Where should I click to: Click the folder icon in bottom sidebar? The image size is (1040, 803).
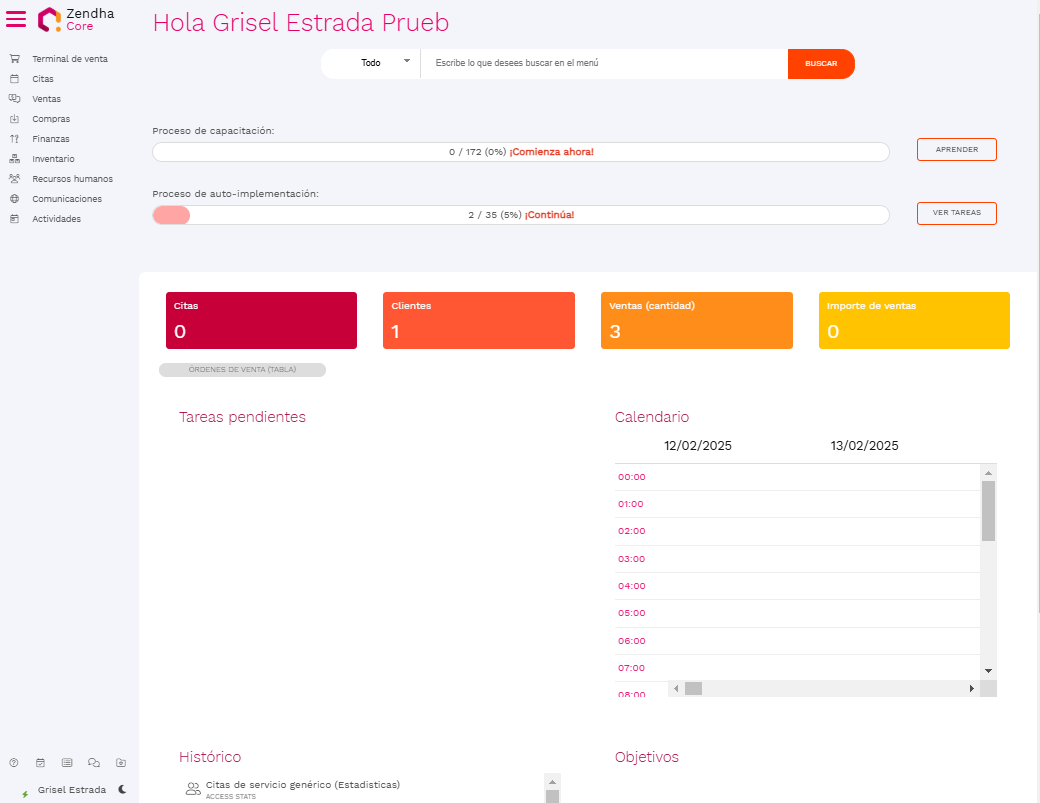click(x=121, y=762)
